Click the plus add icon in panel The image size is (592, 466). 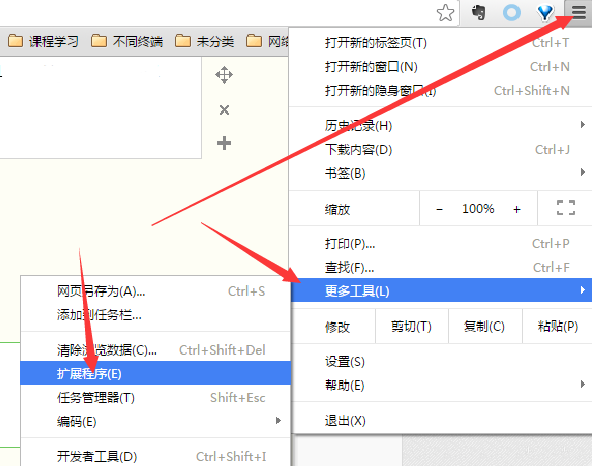click(x=224, y=143)
